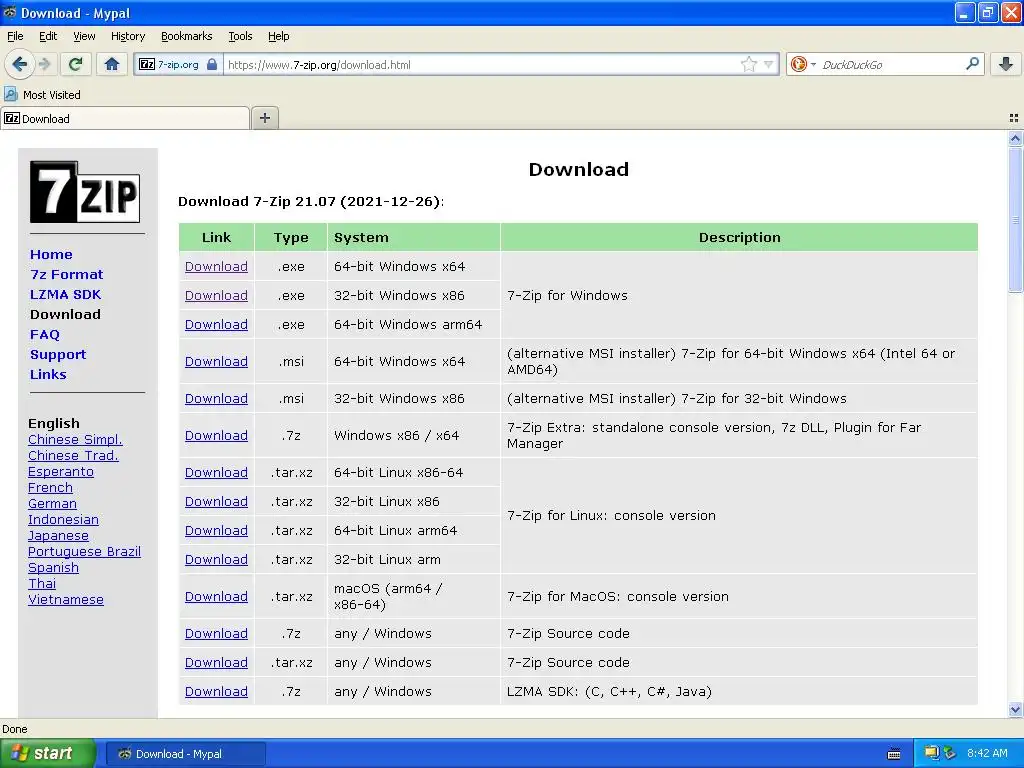
Task: Switch language to Thai
Action: (x=42, y=583)
